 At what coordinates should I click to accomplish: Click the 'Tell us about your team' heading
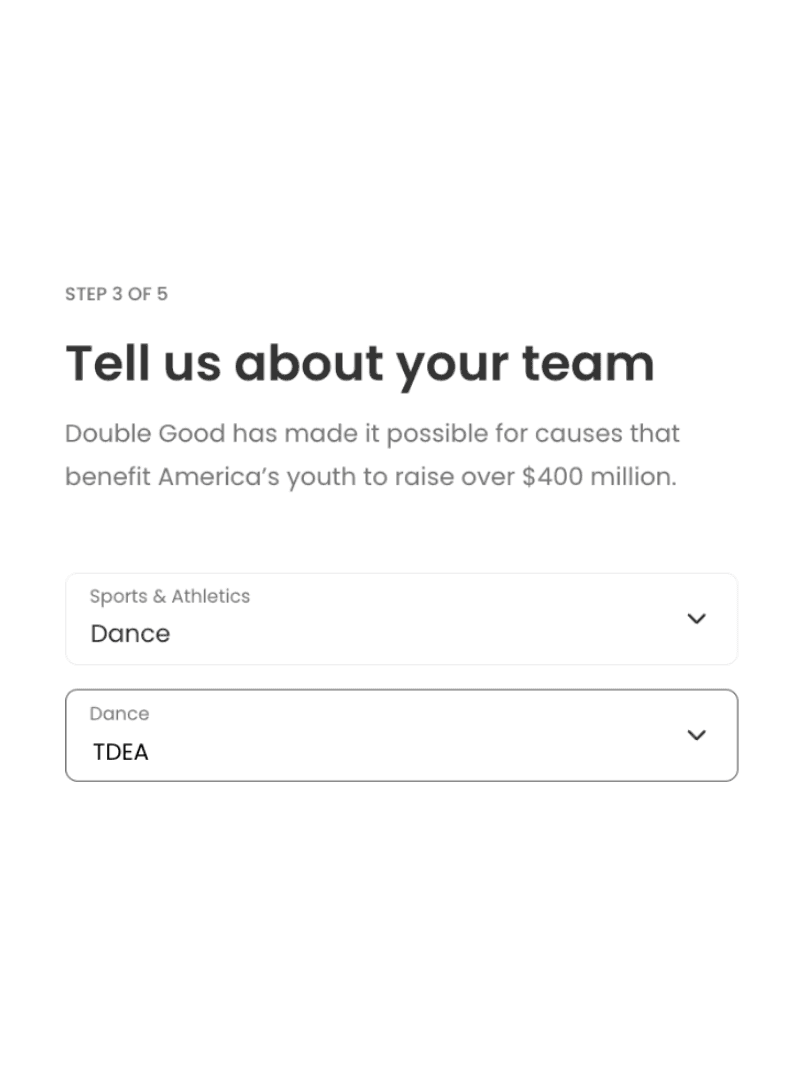[x=359, y=363]
